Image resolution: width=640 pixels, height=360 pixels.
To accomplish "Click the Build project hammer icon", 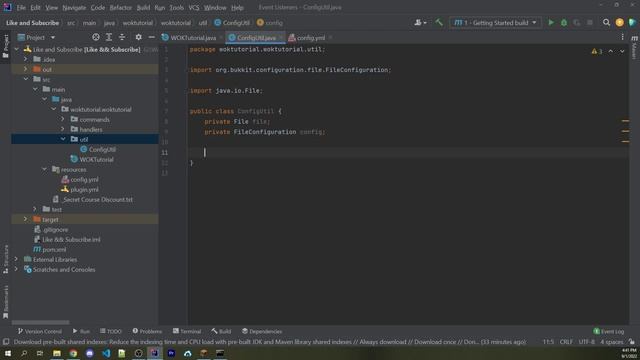I will pyautogui.click(x=439, y=23).
